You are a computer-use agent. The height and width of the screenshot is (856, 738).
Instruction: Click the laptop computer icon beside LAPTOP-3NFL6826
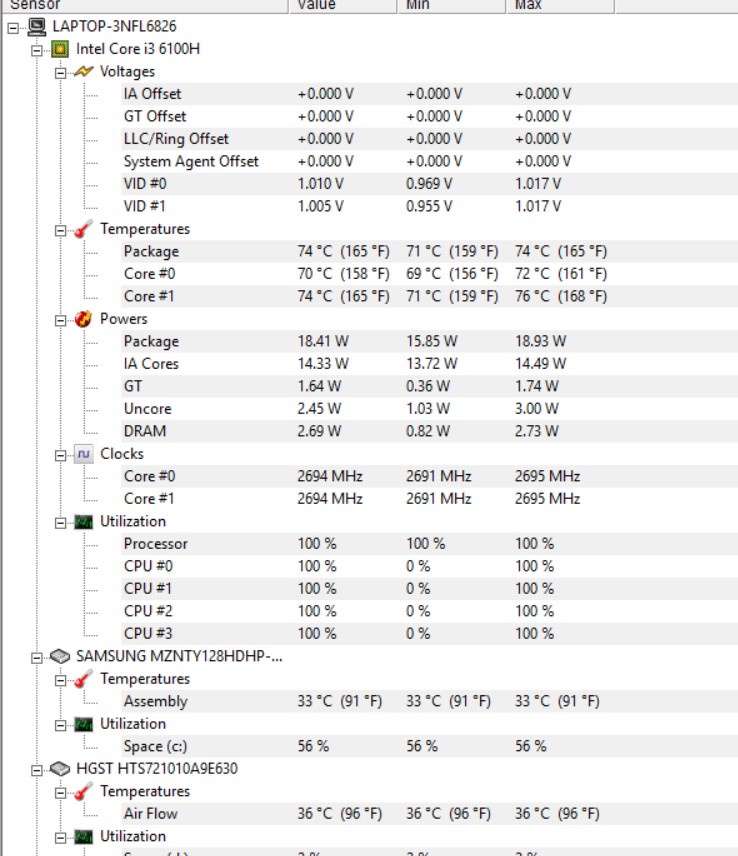(36, 26)
